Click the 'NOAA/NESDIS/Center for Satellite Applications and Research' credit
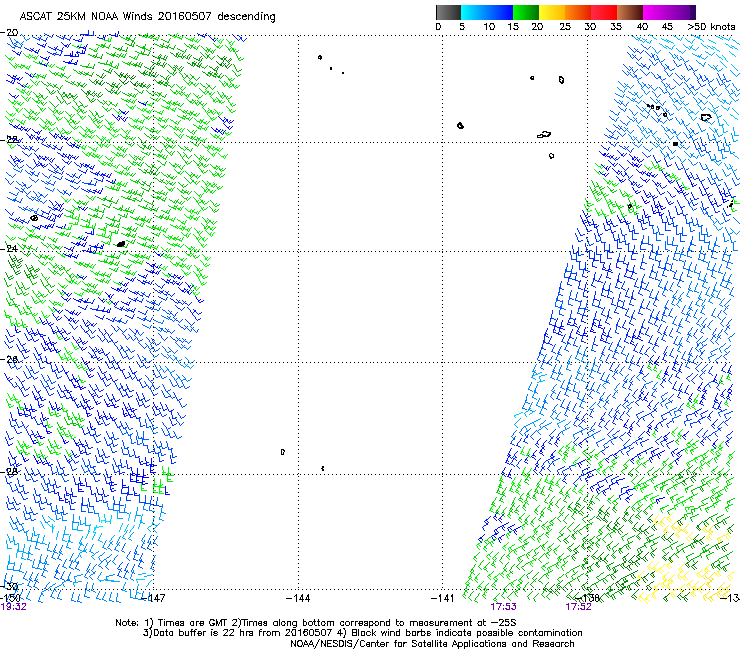Screen dimensions: 740x650 pyautogui.click(x=432, y=644)
